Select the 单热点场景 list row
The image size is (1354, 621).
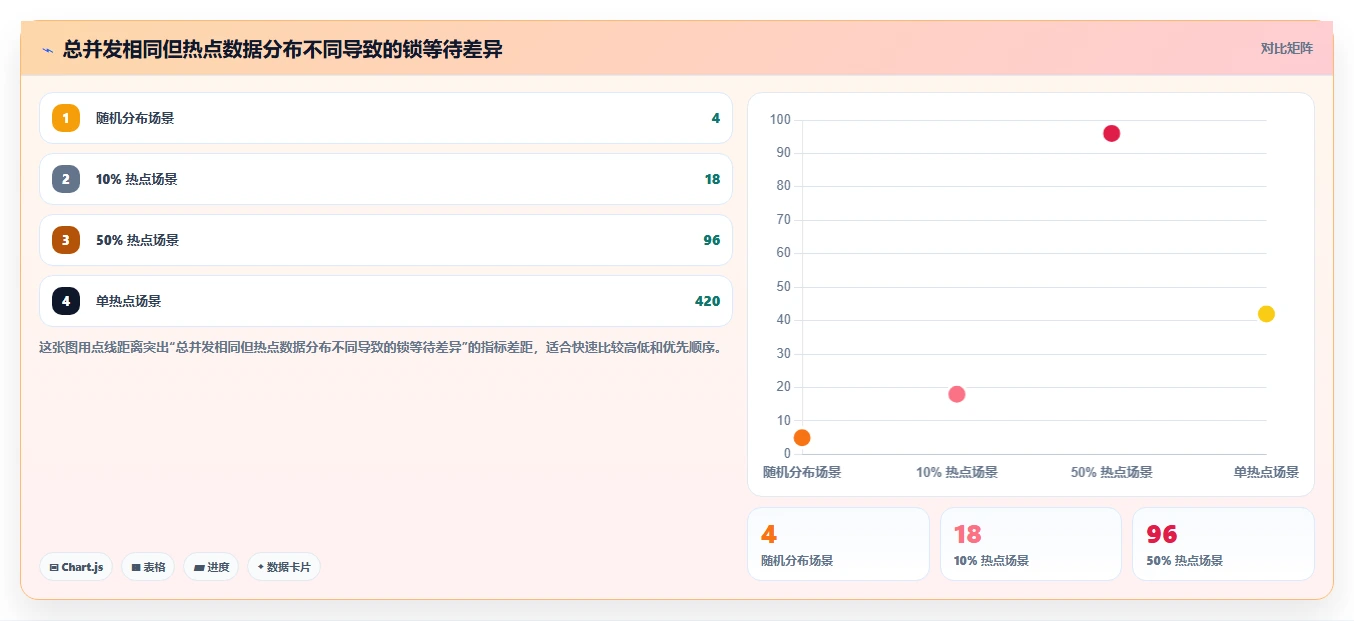pyautogui.click(x=386, y=301)
